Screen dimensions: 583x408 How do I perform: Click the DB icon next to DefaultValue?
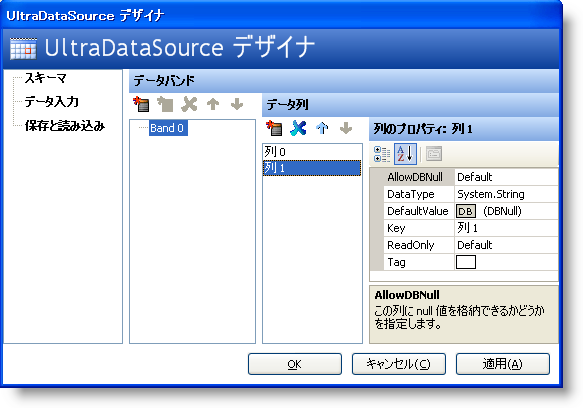pyautogui.click(x=466, y=211)
